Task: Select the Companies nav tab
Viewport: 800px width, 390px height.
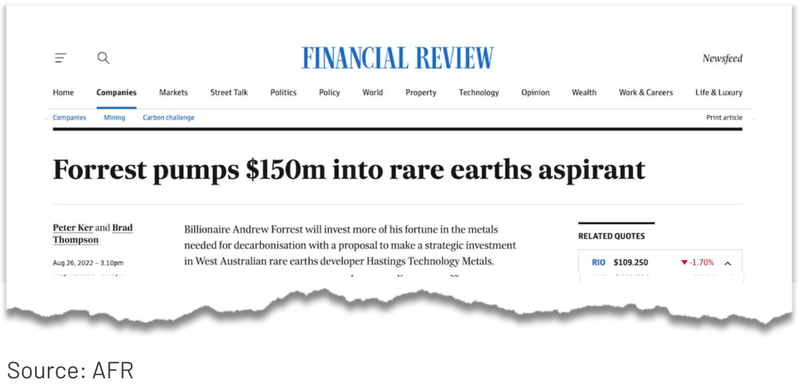Action: coord(116,92)
